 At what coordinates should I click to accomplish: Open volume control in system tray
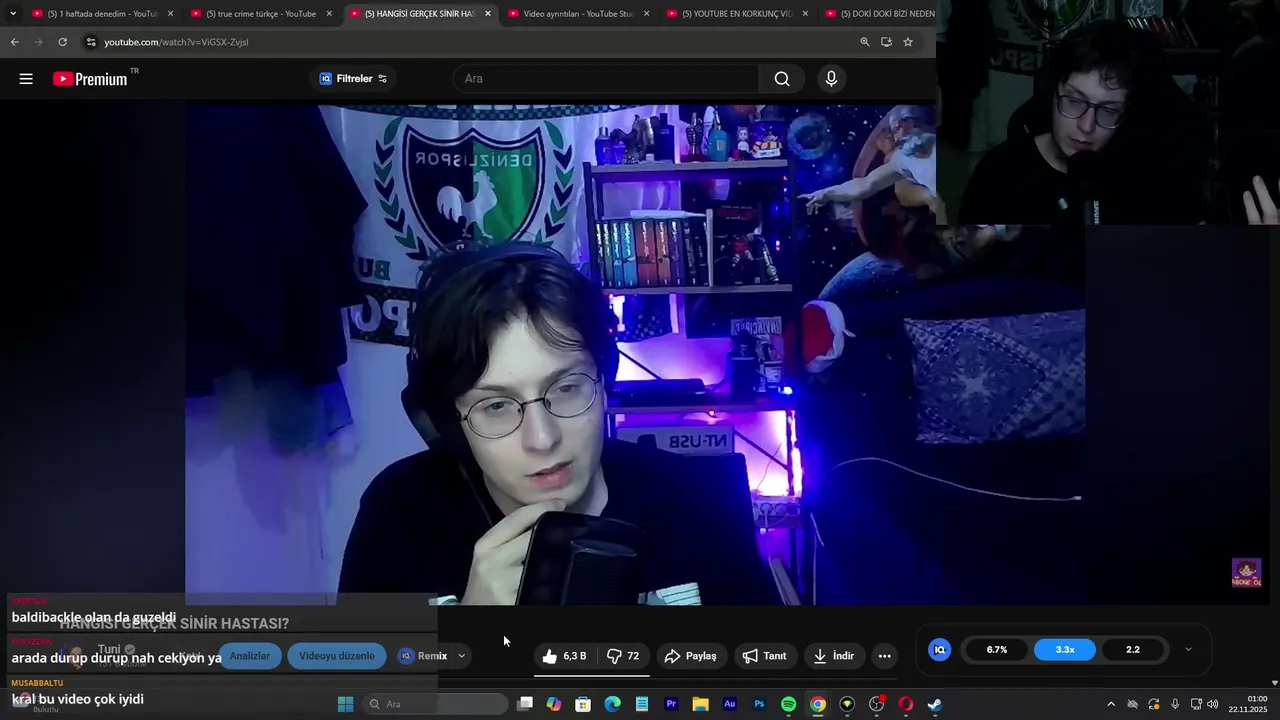point(1213,704)
